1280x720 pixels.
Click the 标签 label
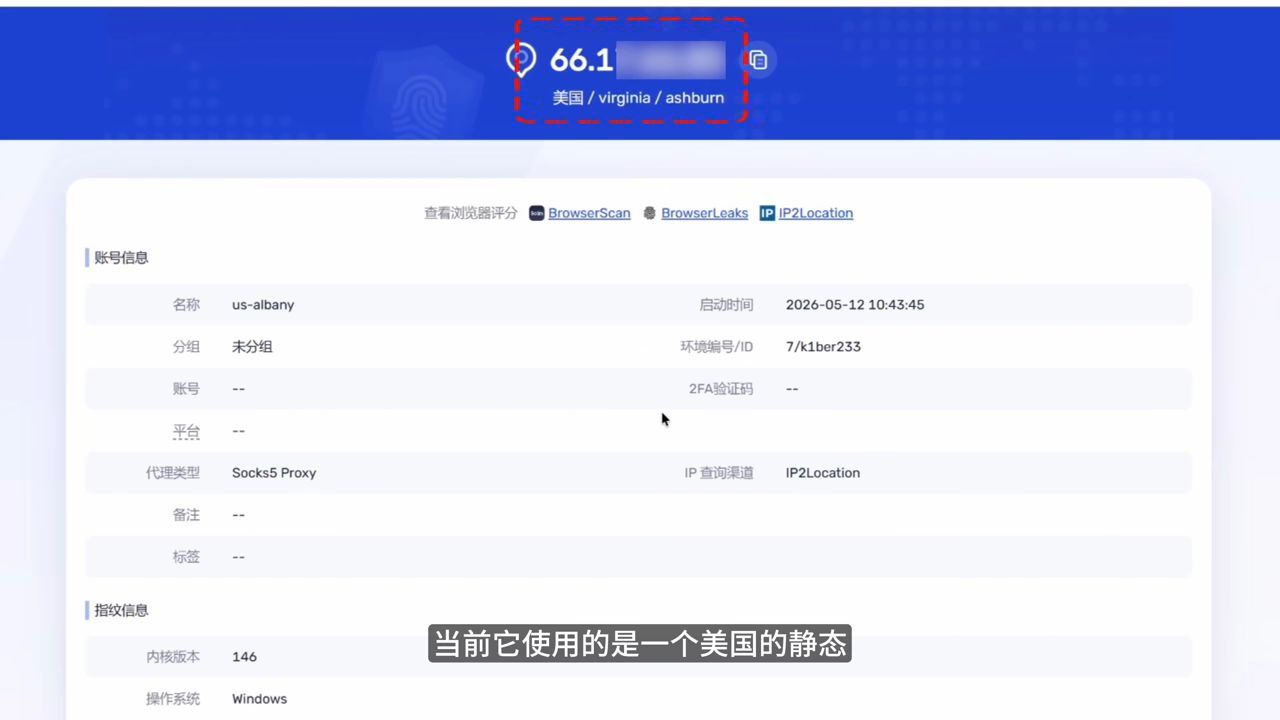point(186,557)
